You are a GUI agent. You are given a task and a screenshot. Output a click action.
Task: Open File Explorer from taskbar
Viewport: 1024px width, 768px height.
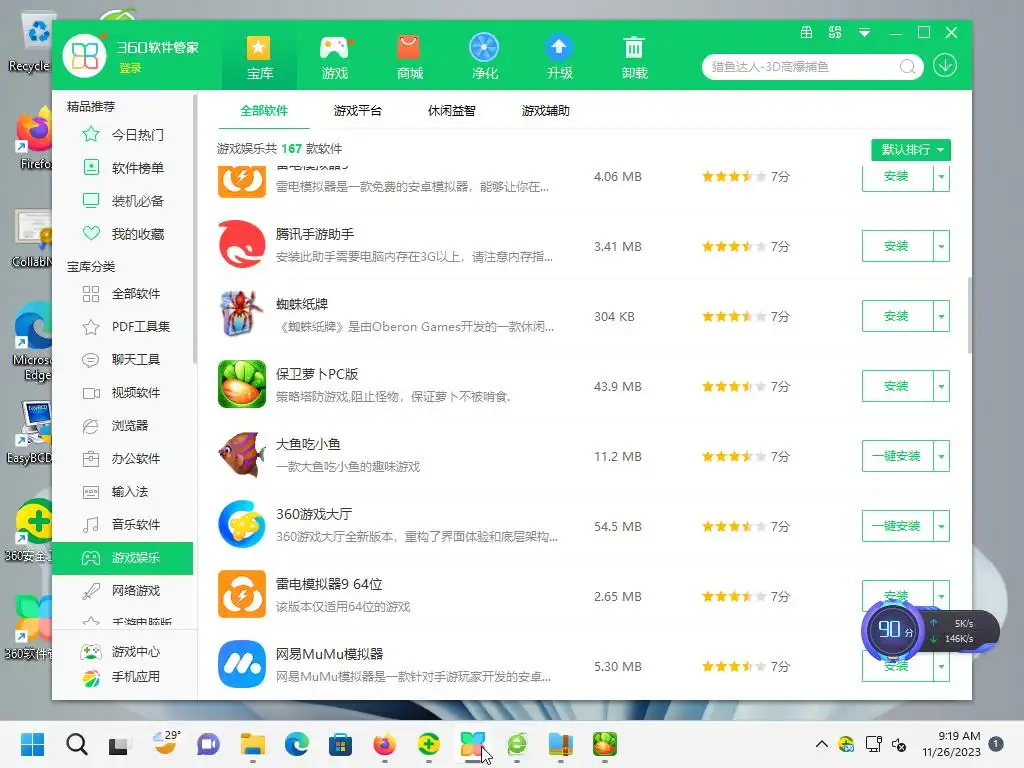click(252, 744)
